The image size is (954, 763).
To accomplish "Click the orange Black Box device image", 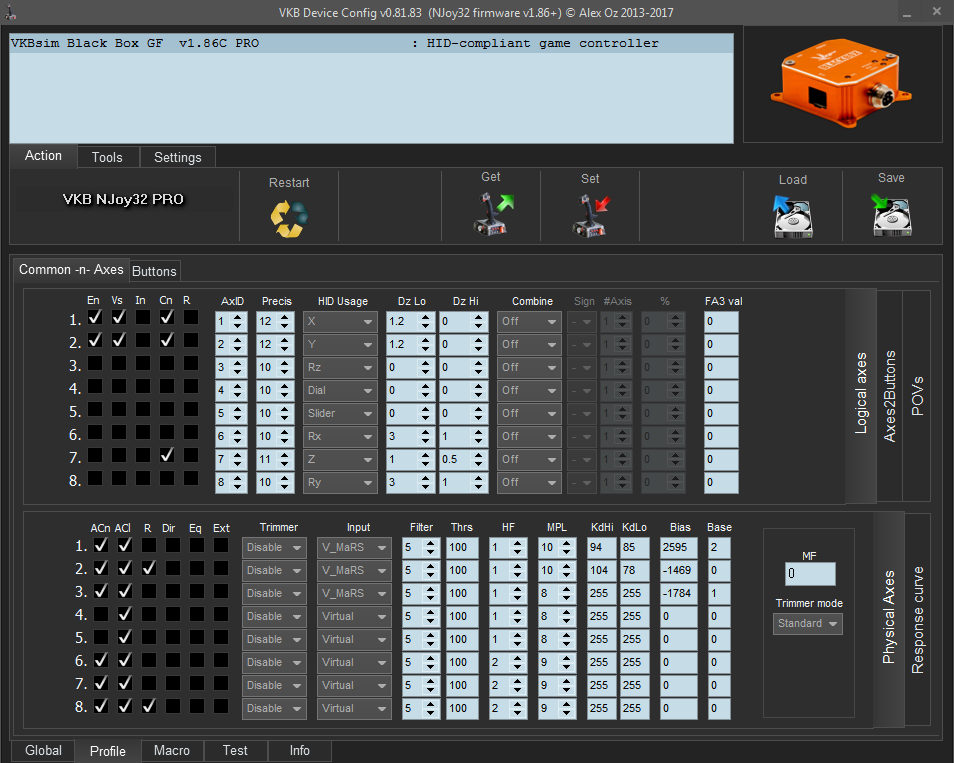I will 841,83.
